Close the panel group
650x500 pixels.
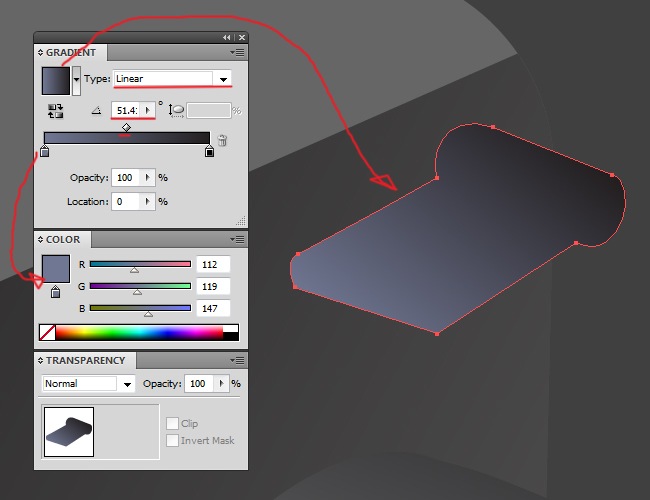point(242,37)
